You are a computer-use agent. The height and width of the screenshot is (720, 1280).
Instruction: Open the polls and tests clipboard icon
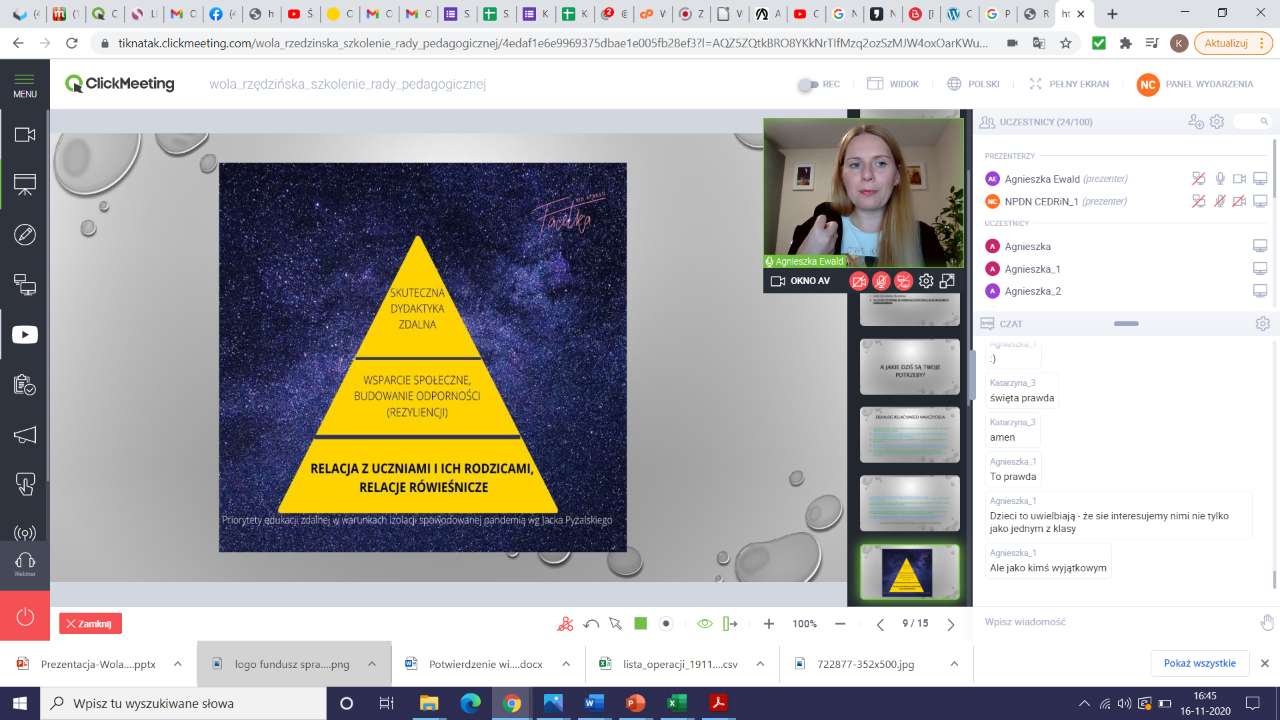coord(25,385)
